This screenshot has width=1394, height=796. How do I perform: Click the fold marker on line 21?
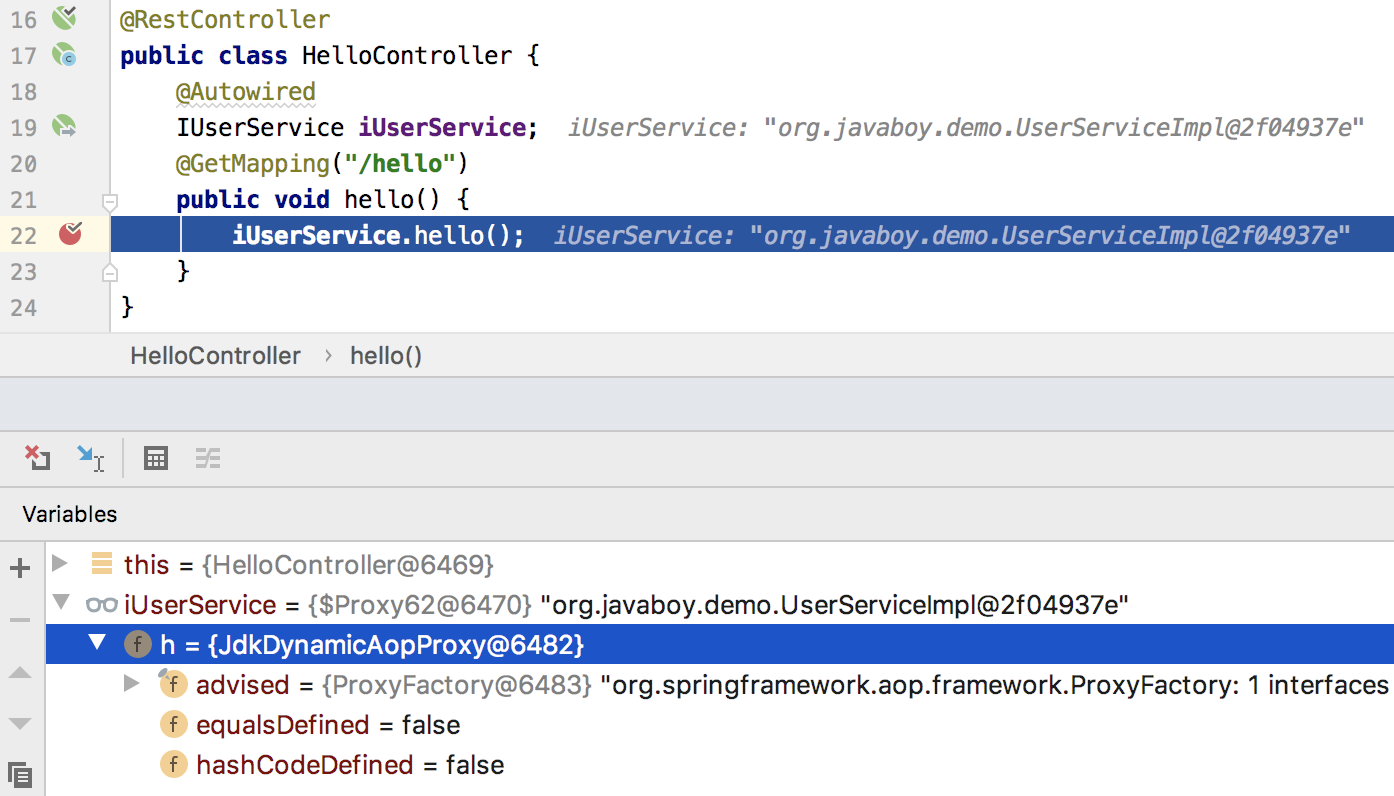(x=110, y=201)
